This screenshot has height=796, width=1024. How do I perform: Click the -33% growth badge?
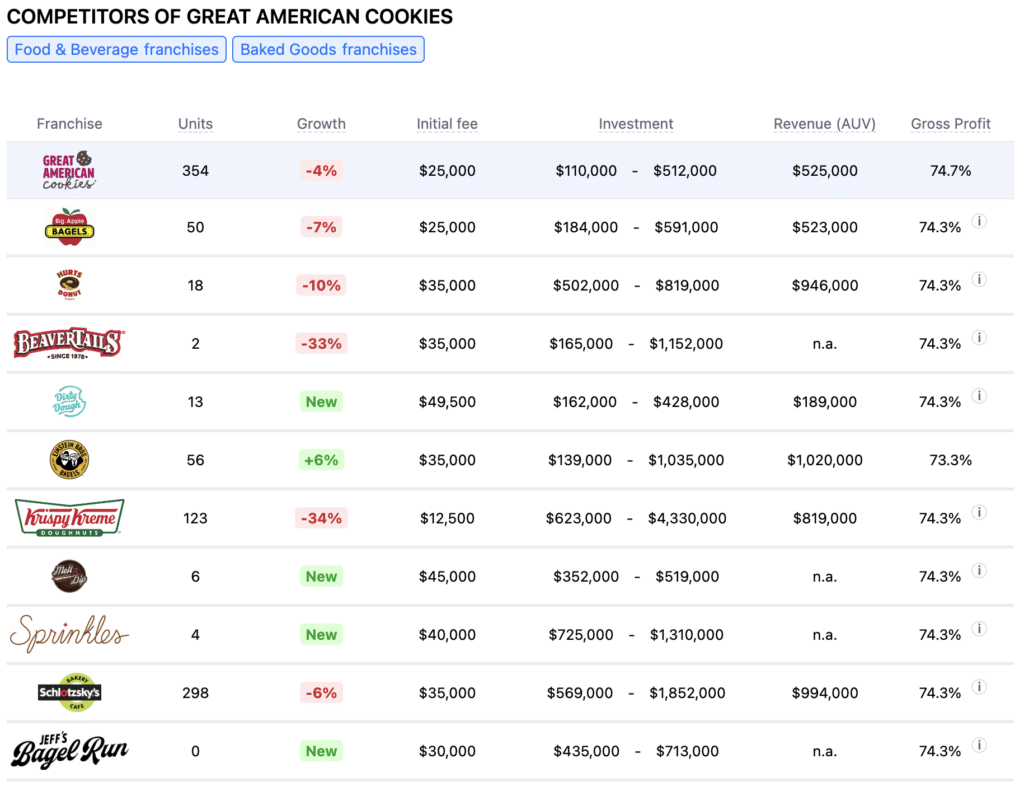coord(321,343)
